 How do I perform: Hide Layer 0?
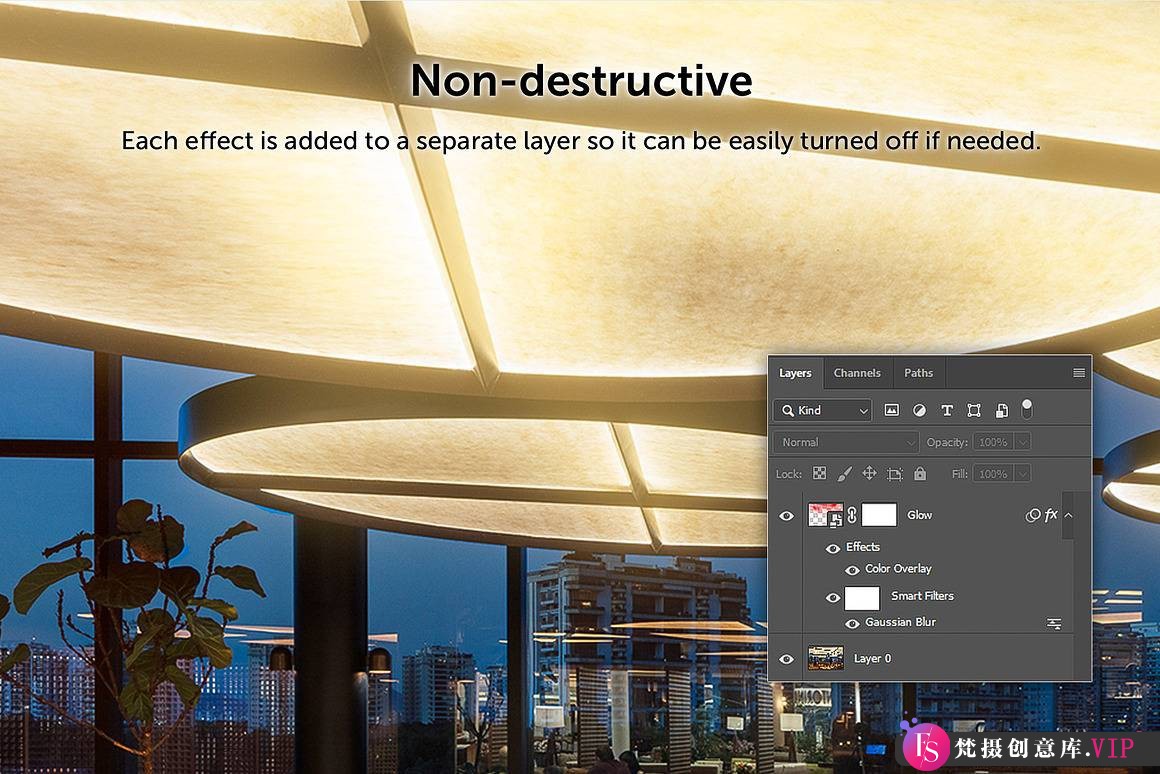pos(786,659)
